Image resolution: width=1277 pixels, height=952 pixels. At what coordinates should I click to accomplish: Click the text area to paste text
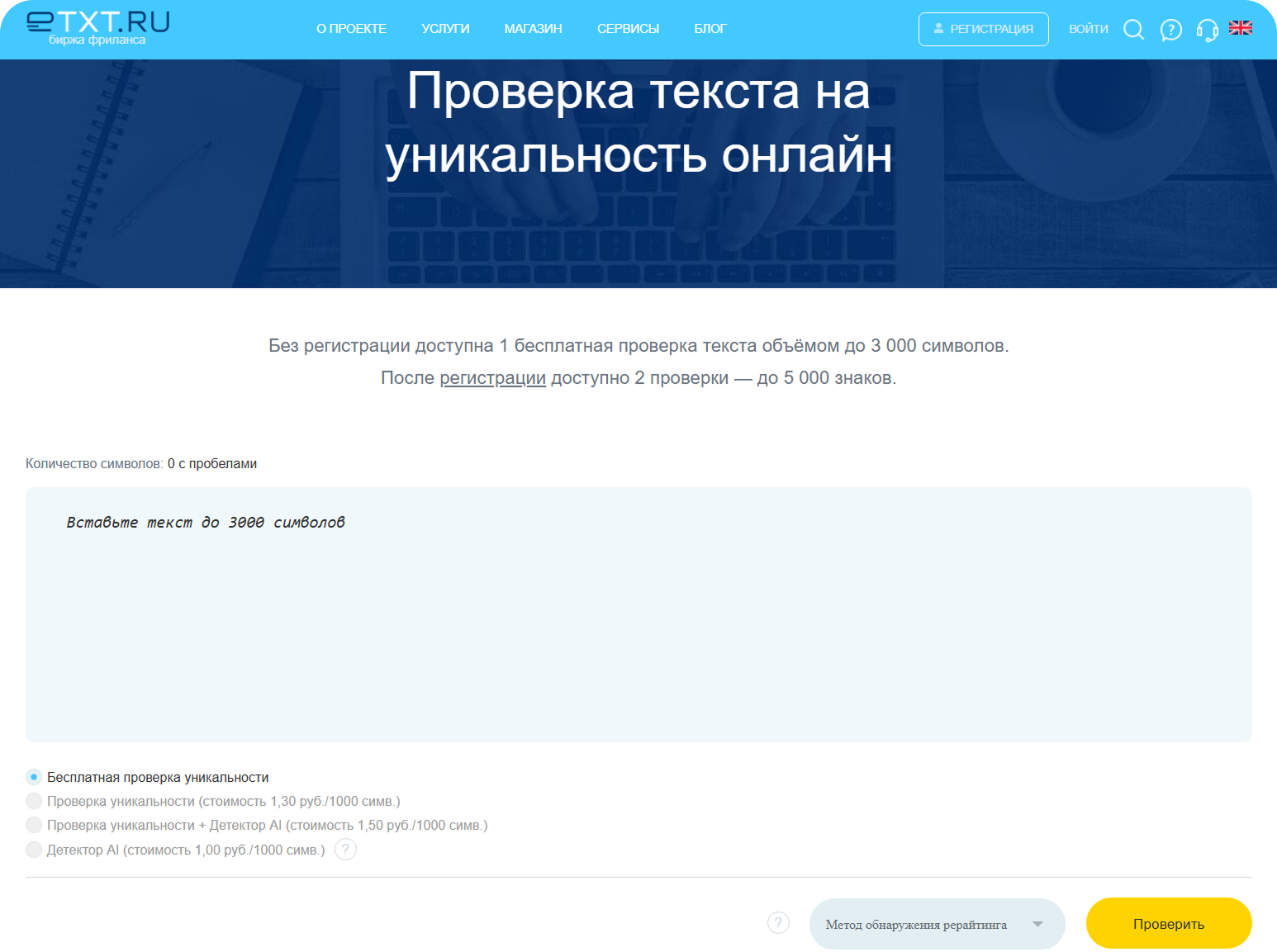coord(638,614)
